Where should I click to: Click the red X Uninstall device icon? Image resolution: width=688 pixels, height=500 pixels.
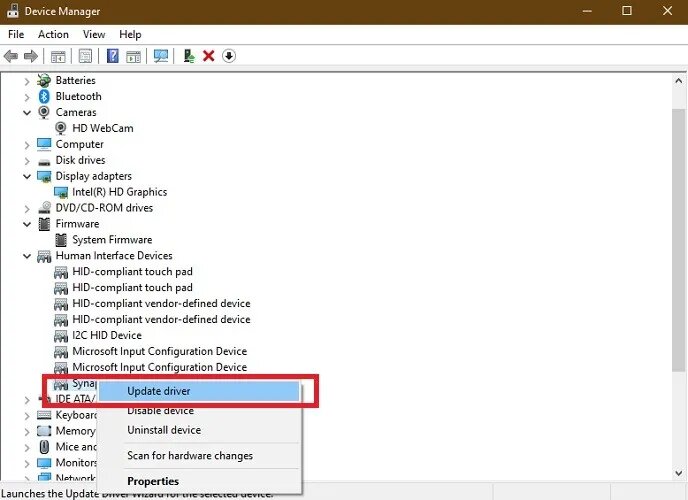tap(209, 56)
